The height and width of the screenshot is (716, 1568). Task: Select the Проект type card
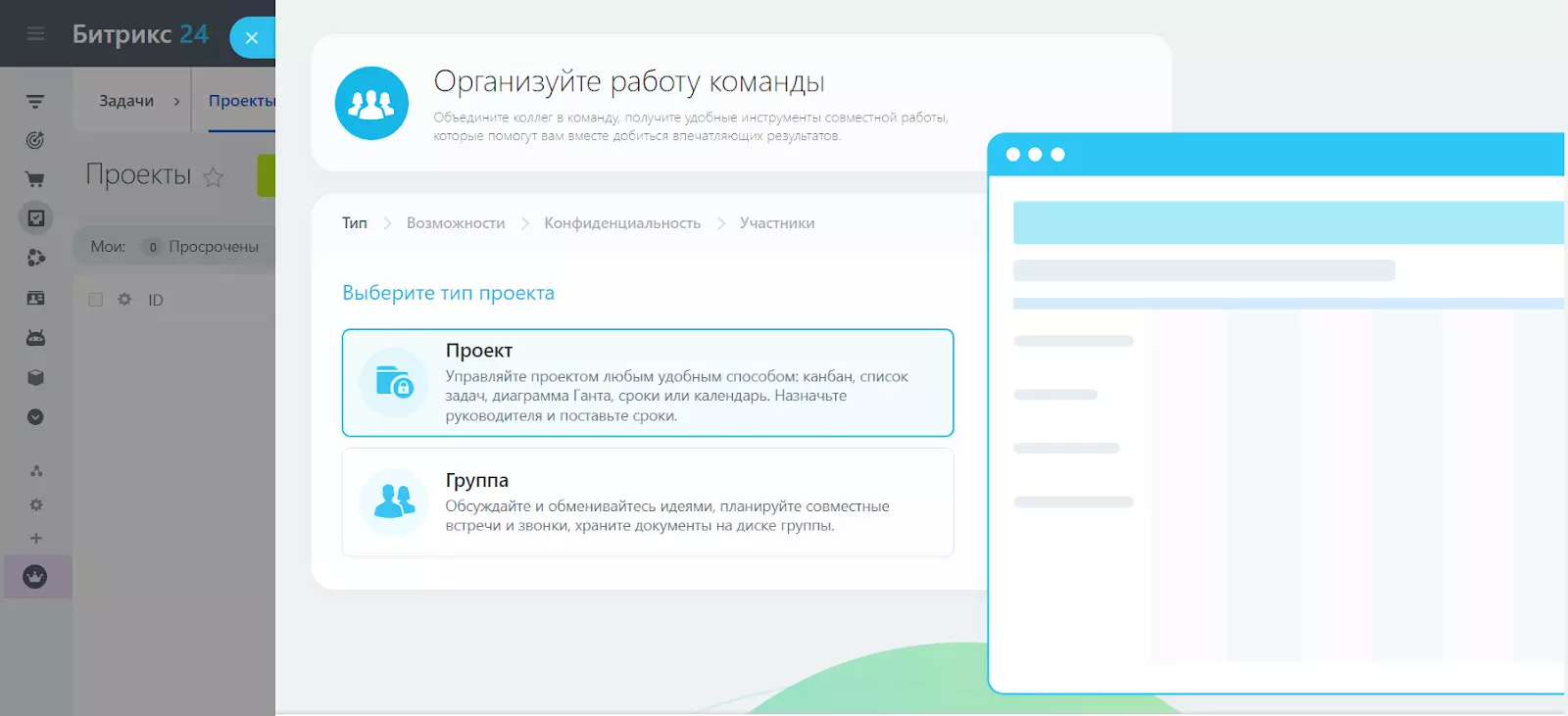click(648, 383)
